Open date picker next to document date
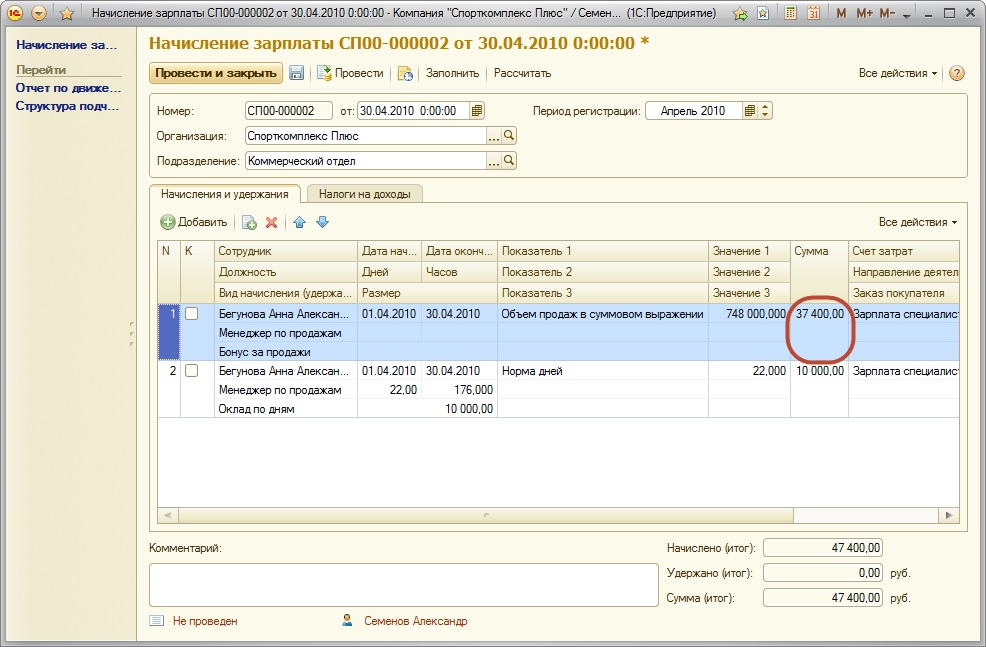Screen dimensions: 986x647 pyautogui.click(x=476, y=111)
